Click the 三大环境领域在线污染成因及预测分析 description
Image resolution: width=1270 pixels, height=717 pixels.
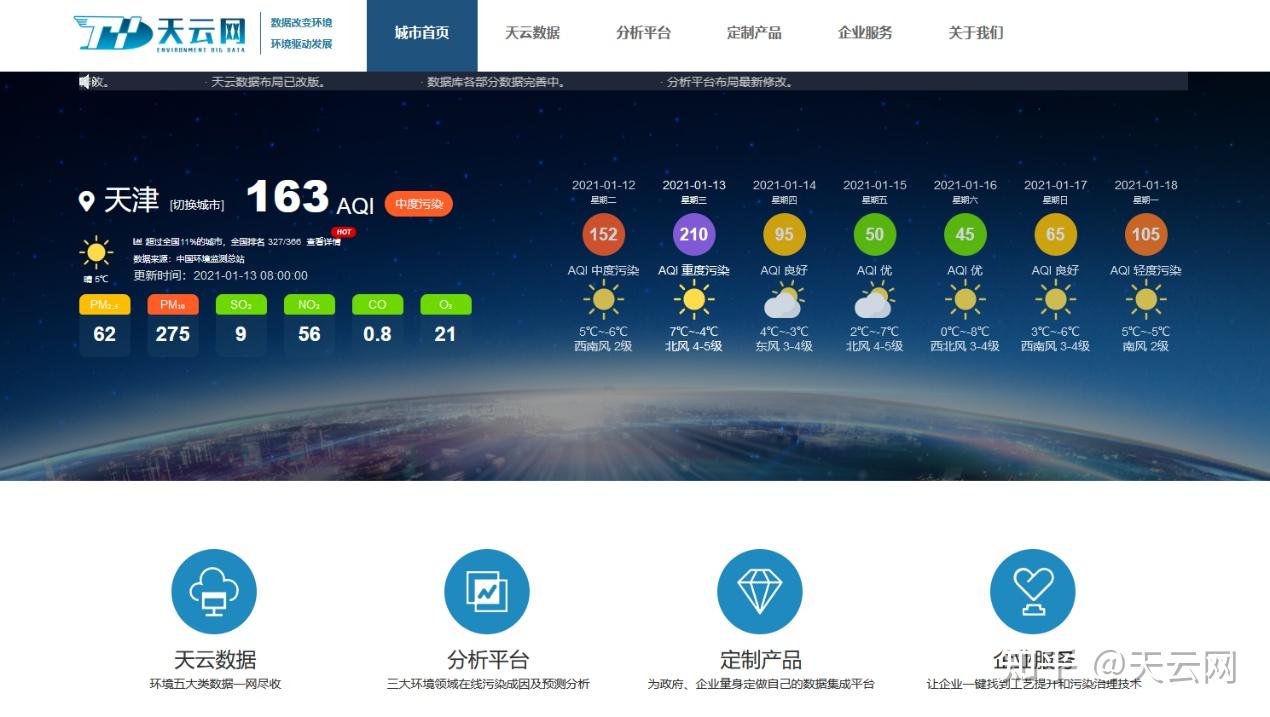(488, 685)
